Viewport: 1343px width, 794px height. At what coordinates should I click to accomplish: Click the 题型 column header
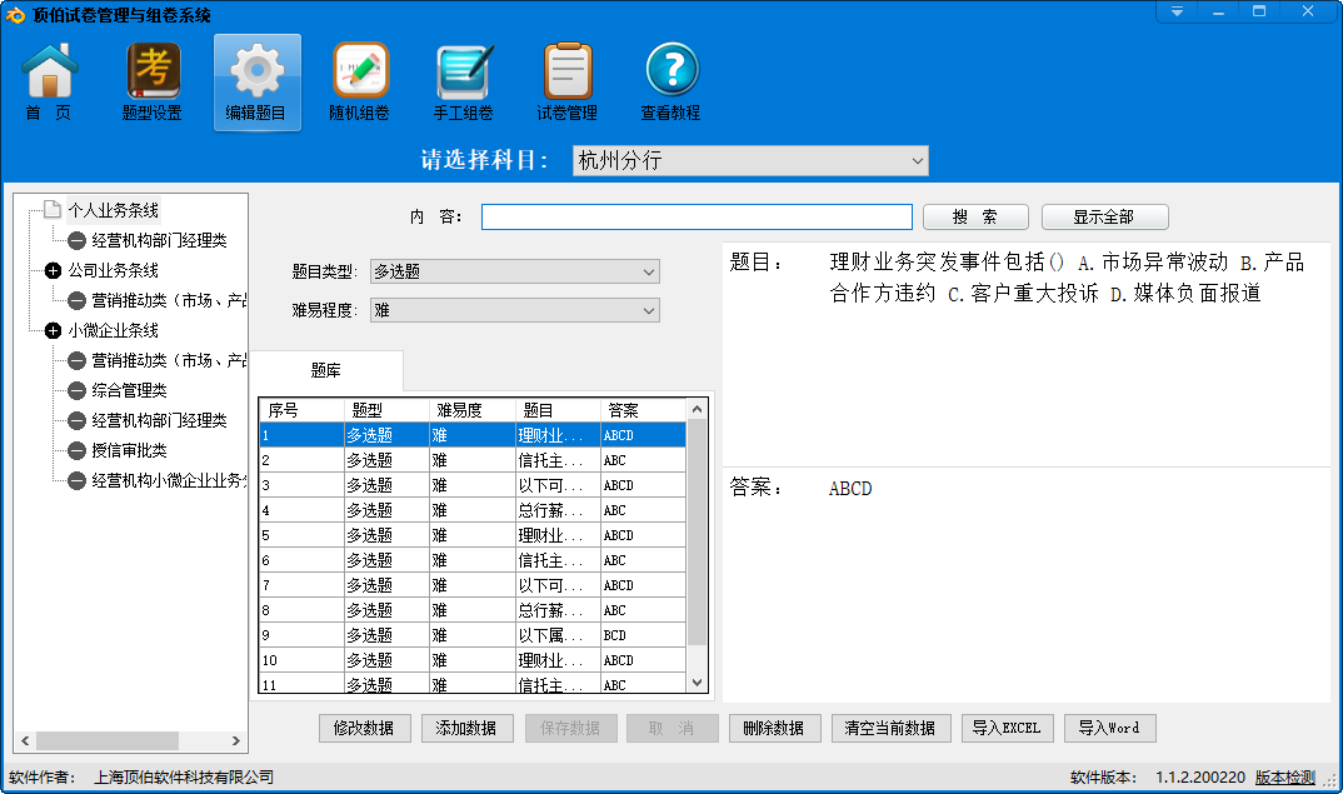point(385,410)
